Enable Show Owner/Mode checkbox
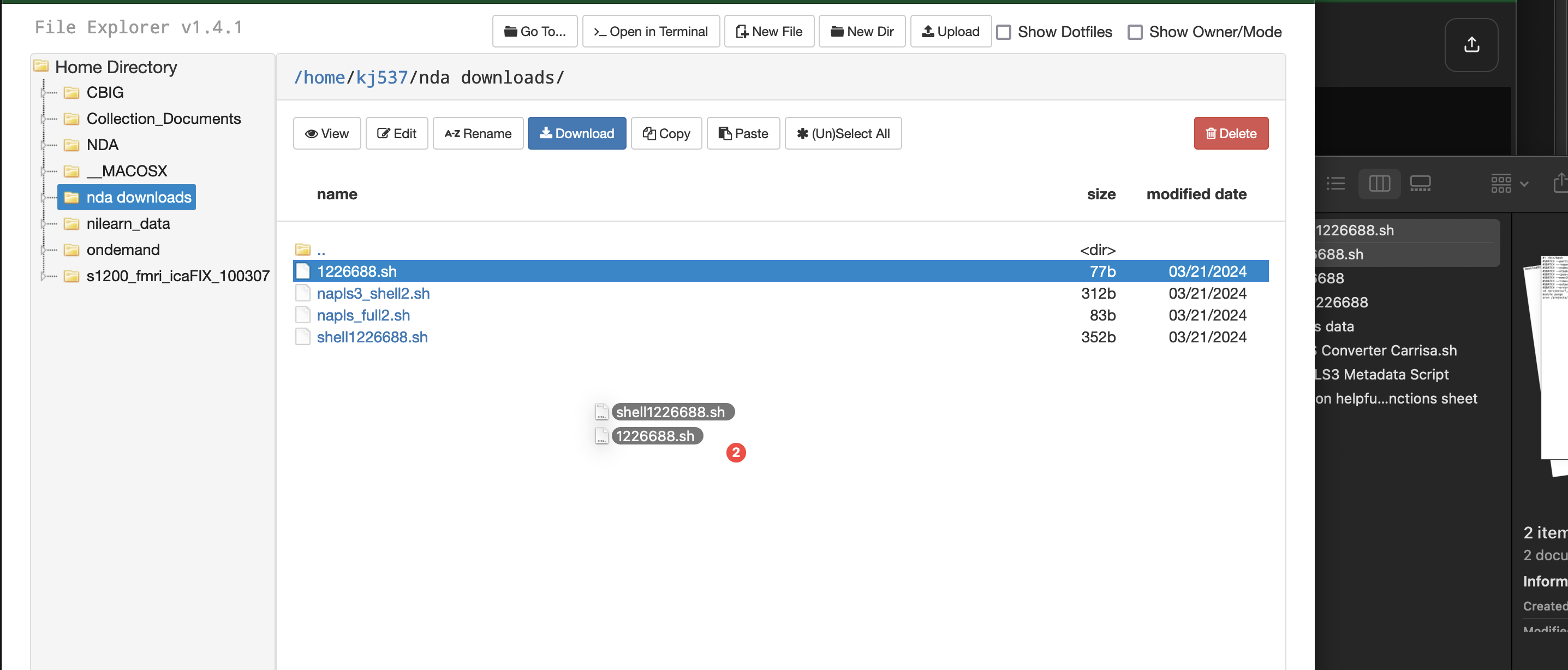Viewport: 1568px width, 670px height. pyautogui.click(x=1135, y=32)
